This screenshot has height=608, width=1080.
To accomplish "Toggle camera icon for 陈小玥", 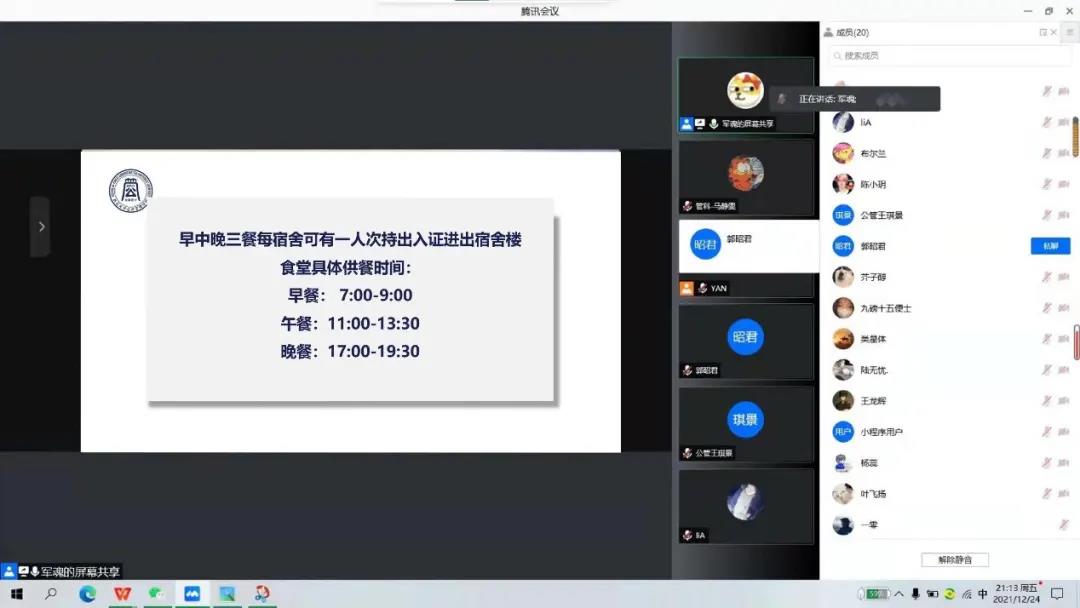I will pyautogui.click(x=1064, y=184).
